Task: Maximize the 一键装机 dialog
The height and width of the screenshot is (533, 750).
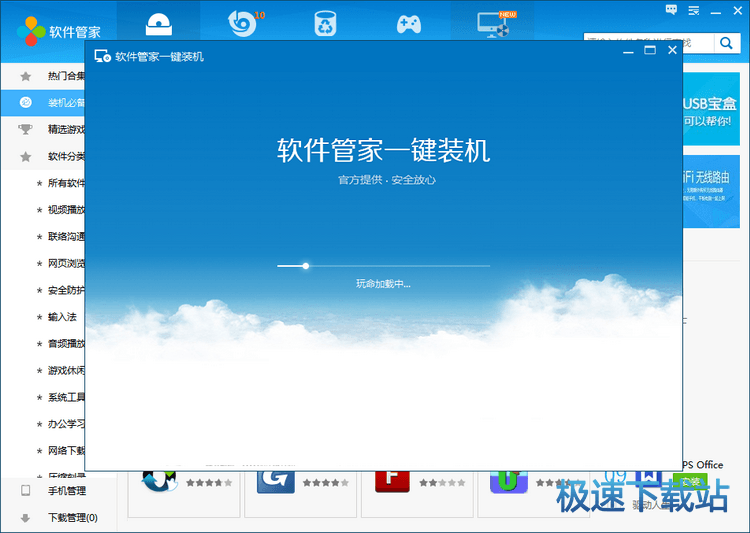Action: pos(650,50)
